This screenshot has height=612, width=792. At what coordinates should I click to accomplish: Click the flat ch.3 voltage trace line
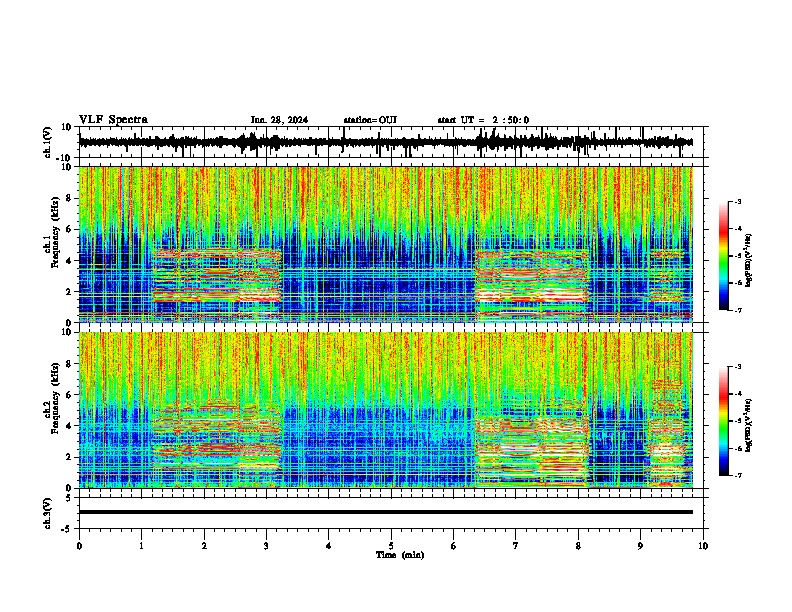(385, 512)
